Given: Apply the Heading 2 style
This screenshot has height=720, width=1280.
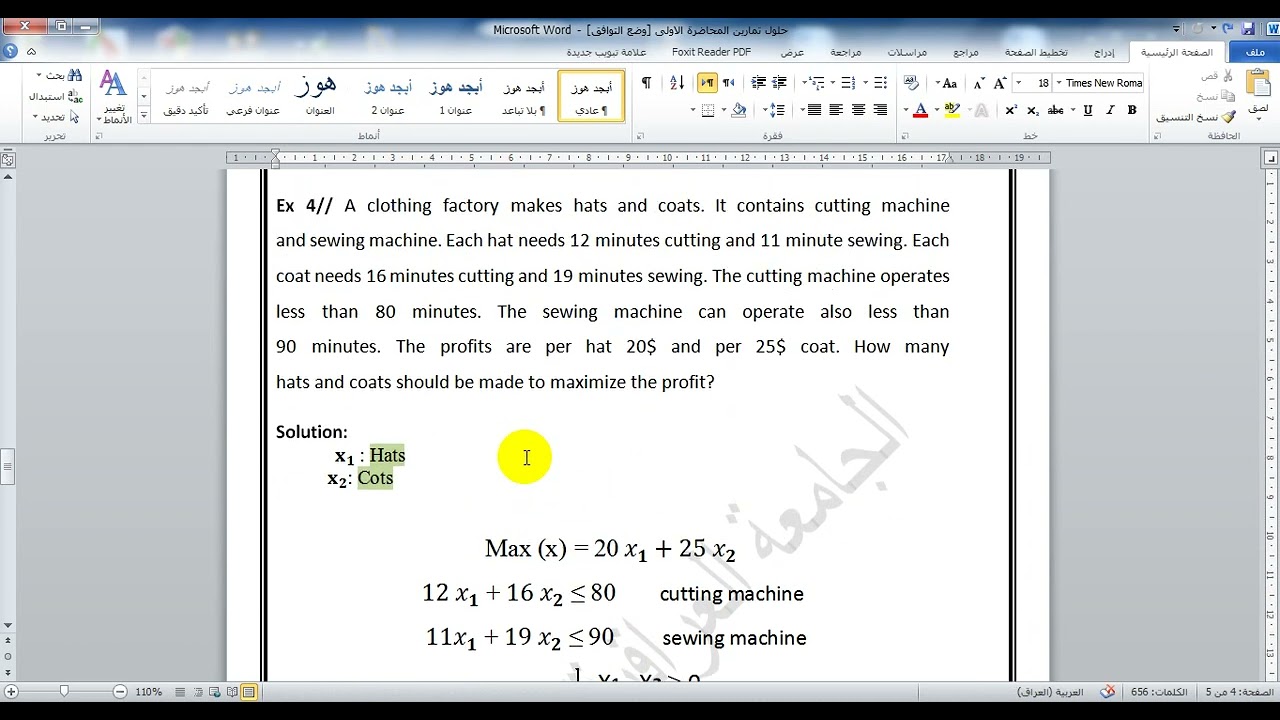Looking at the screenshot, I should [388, 96].
